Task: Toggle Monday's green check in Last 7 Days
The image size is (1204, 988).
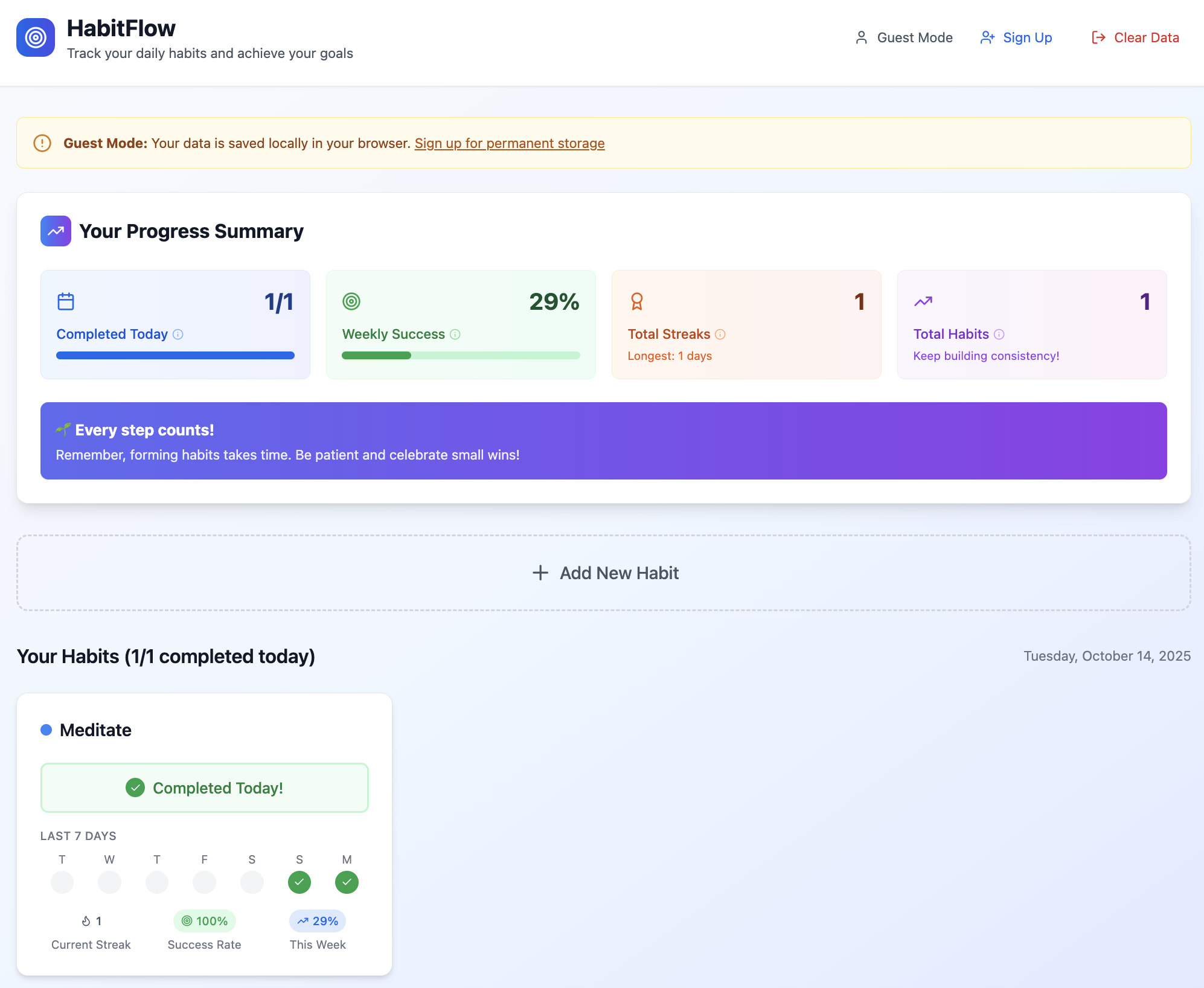Action: click(x=347, y=882)
